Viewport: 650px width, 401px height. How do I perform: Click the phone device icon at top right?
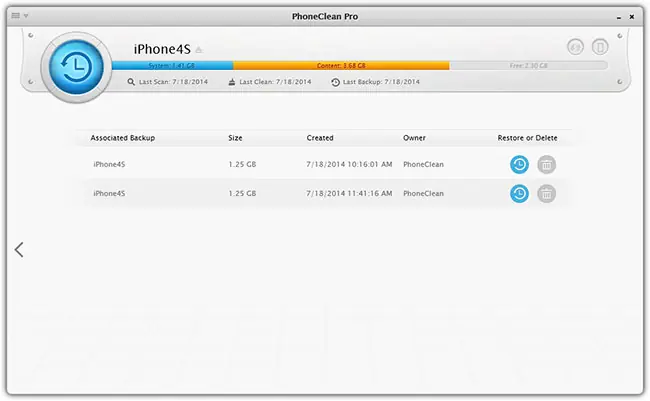(600, 47)
